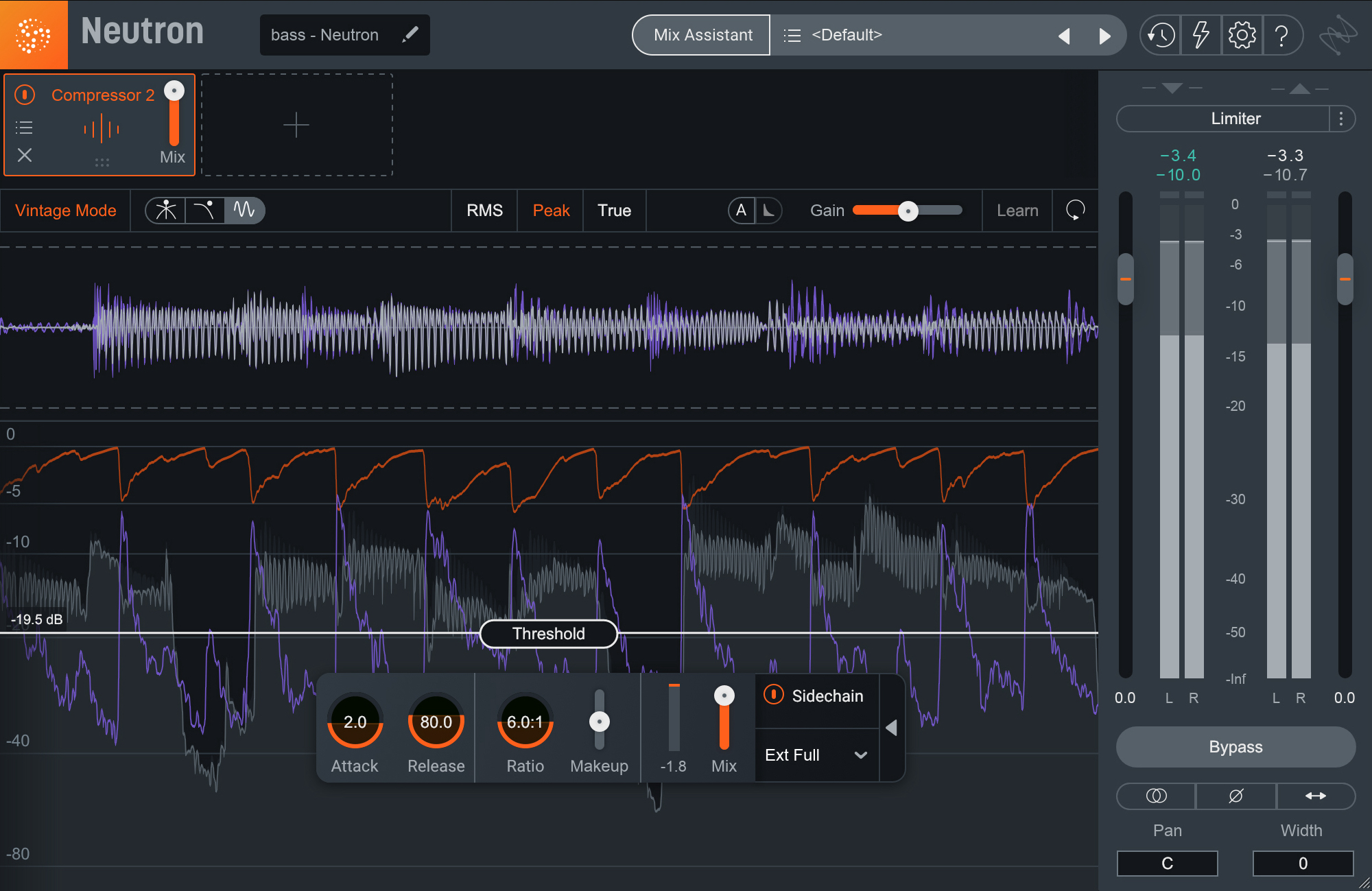
Task: Click the orange iZotope Neutron logo icon
Action: pos(34,34)
